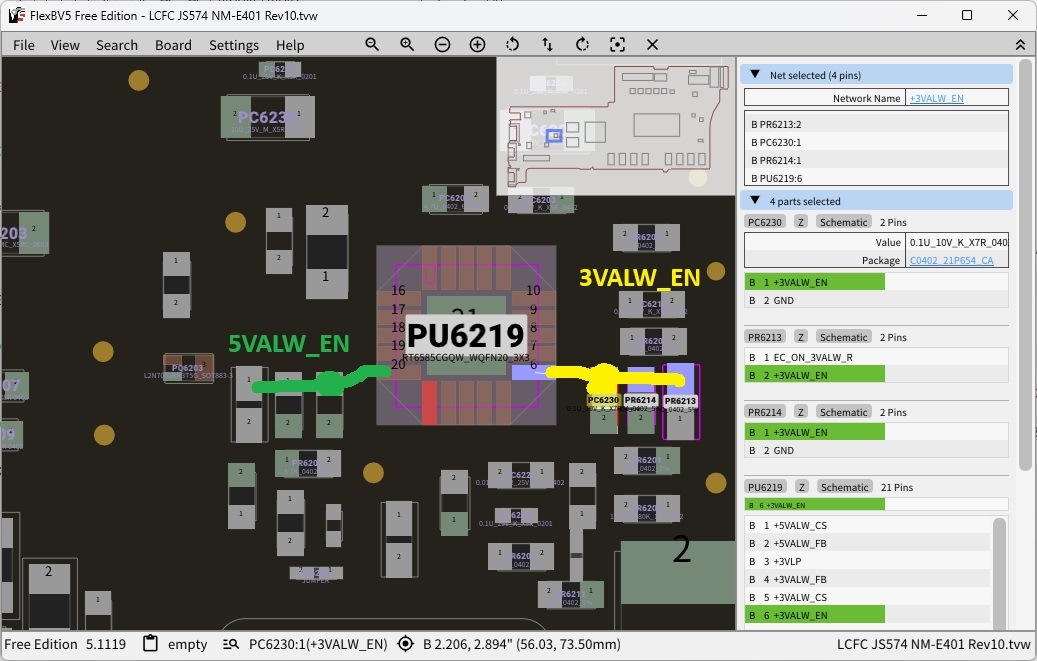
Task: Rotate the board counter-clockwise
Action: 513,45
